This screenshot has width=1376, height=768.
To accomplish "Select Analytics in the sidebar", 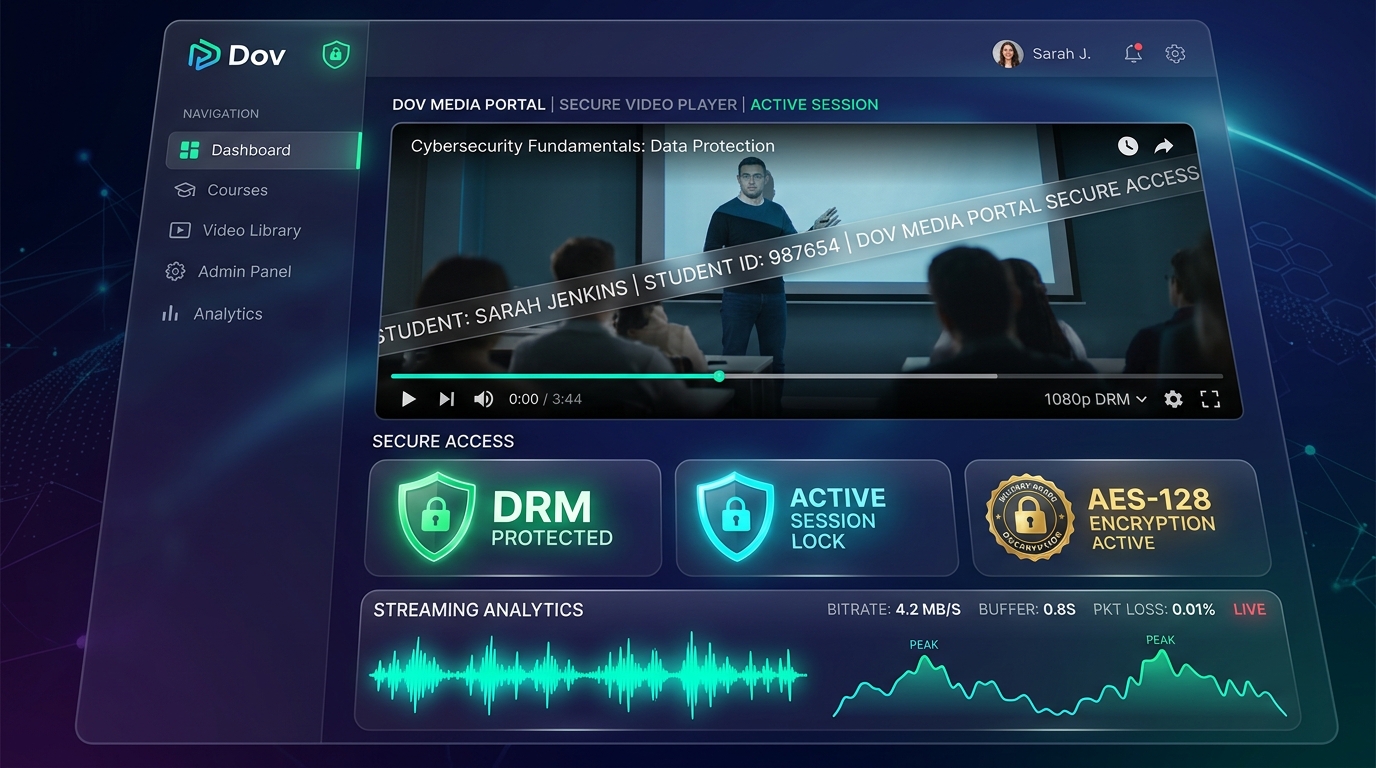I will click(x=212, y=314).
